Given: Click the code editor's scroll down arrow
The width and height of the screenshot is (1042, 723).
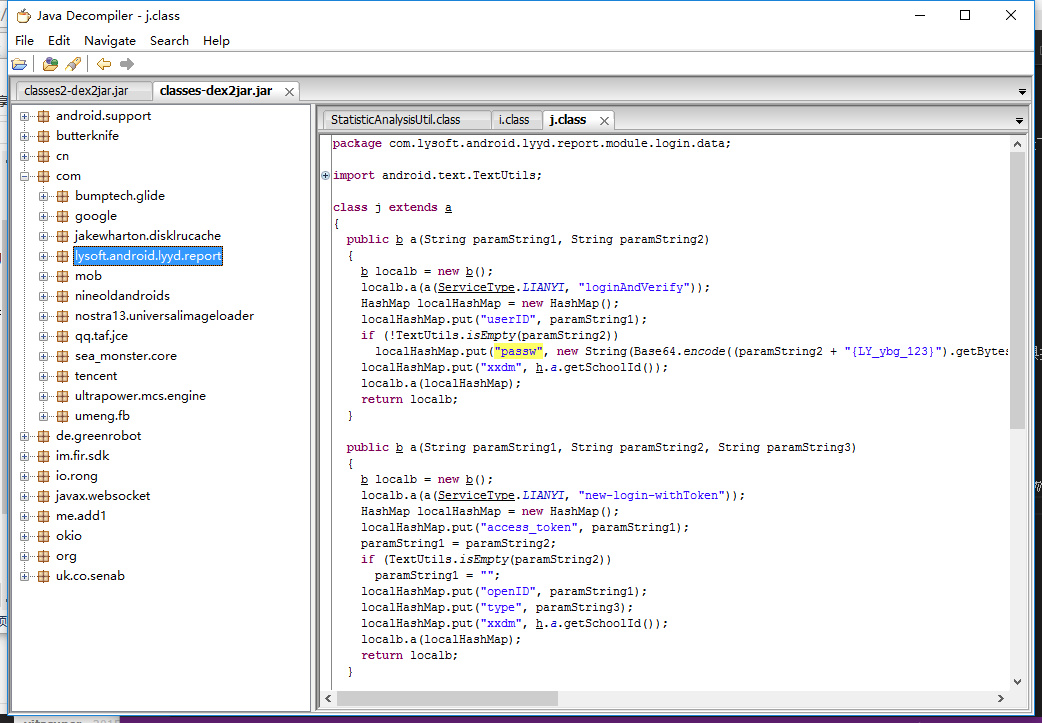Looking at the screenshot, I should 1017,681.
